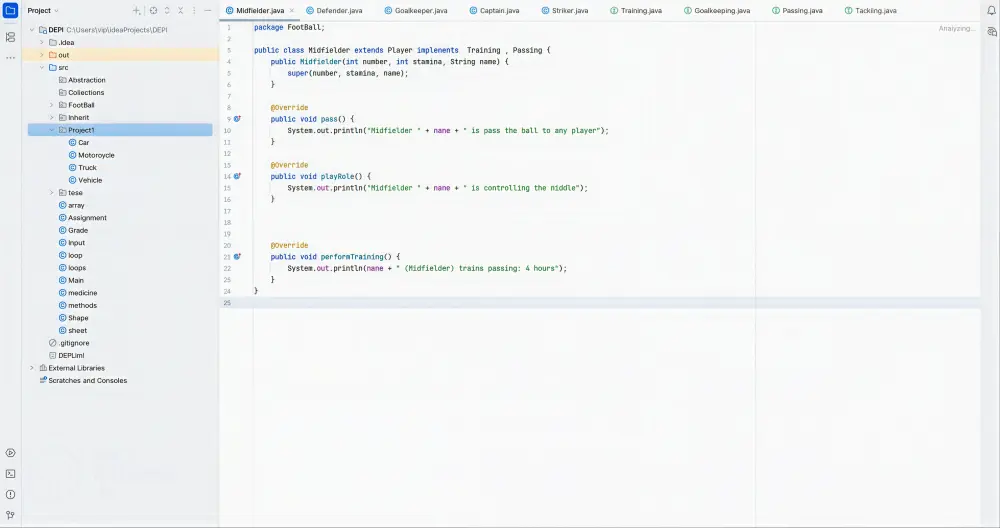
Task: Place cursor on empty line 25
Action: coord(599,302)
